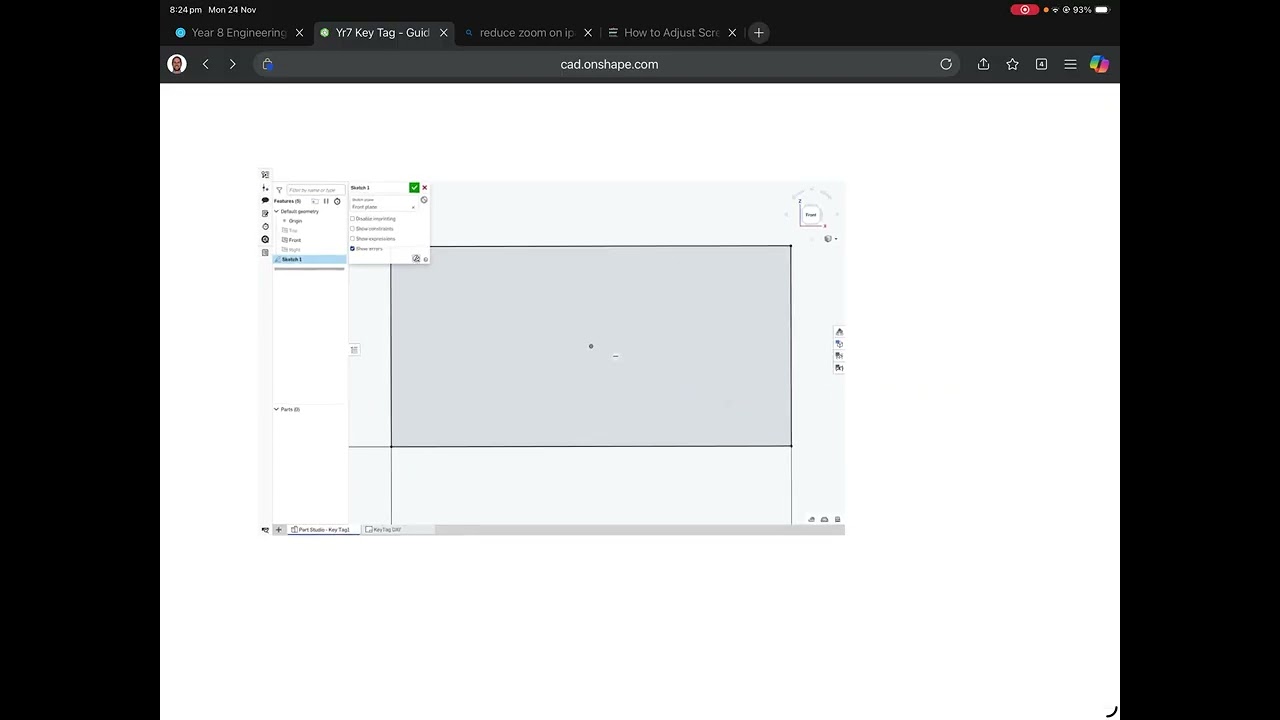
Task: Enable the Disable imprinting checkbox
Action: [352, 219]
